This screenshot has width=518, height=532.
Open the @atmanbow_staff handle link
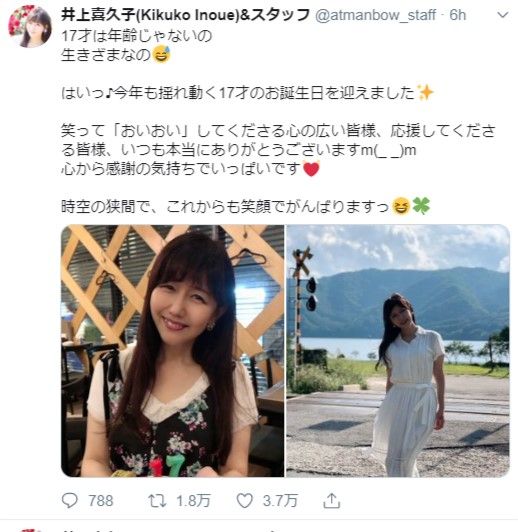(x=376, y=15)
